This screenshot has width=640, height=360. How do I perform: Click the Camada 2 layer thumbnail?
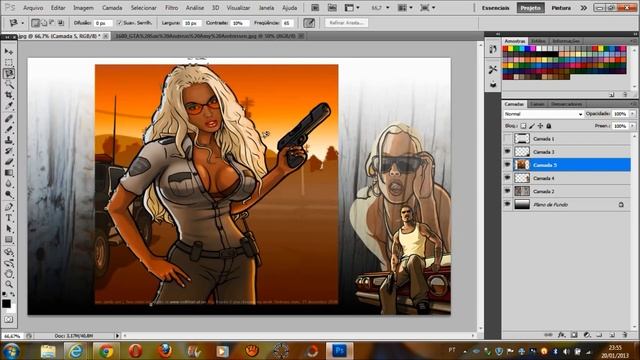522,191
